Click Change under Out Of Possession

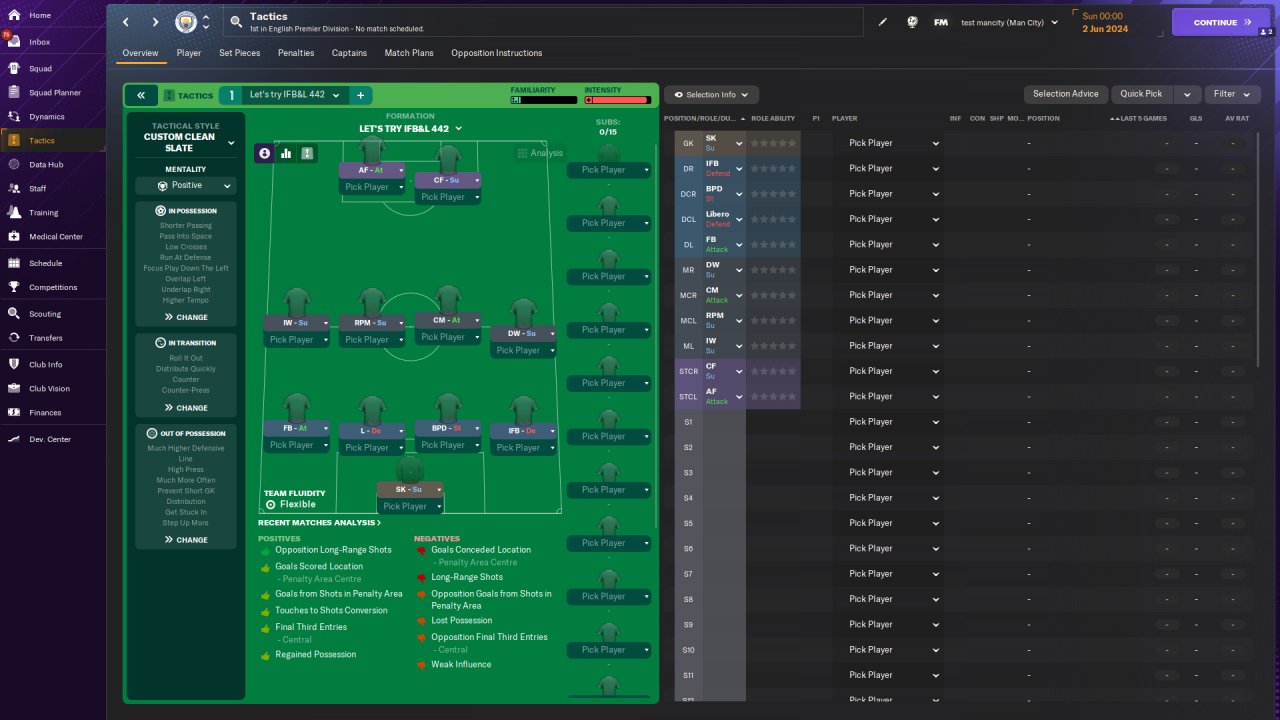click(186, 540)
